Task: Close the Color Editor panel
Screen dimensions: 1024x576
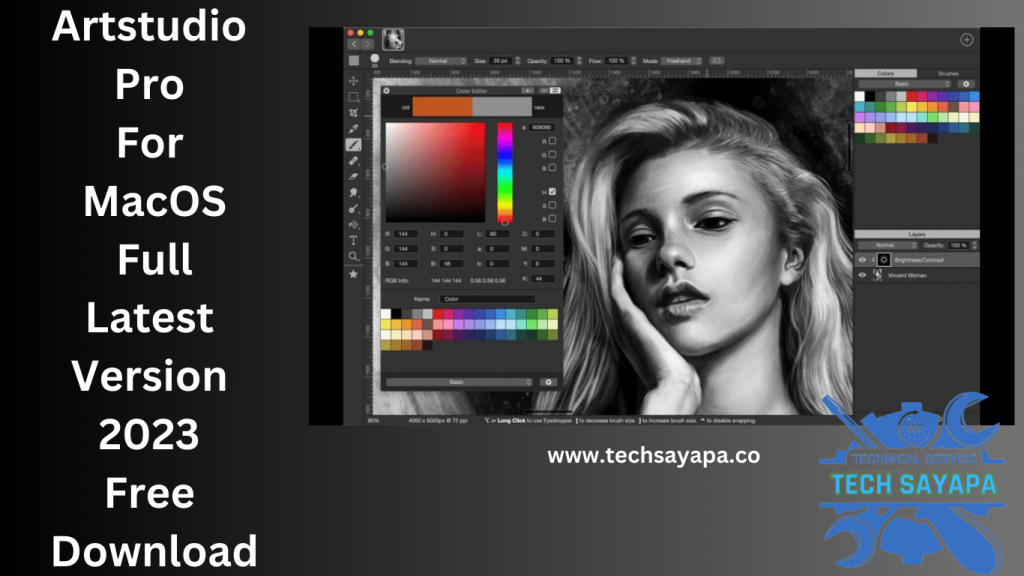Action: [x=387, y=91]
